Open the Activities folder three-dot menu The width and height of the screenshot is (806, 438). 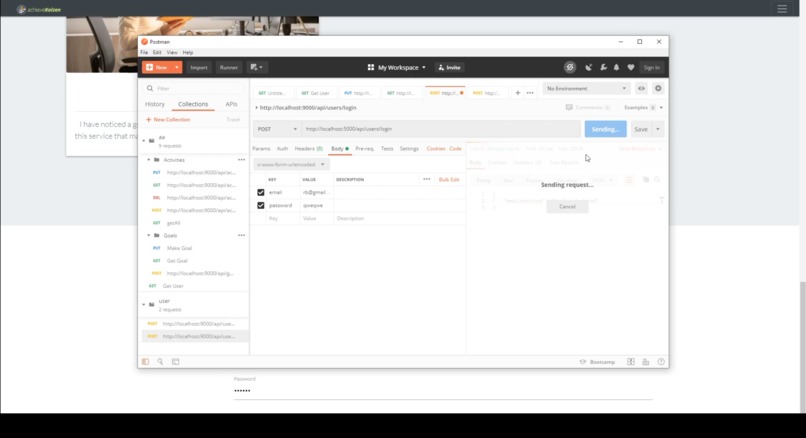click(x=241, y=160)
